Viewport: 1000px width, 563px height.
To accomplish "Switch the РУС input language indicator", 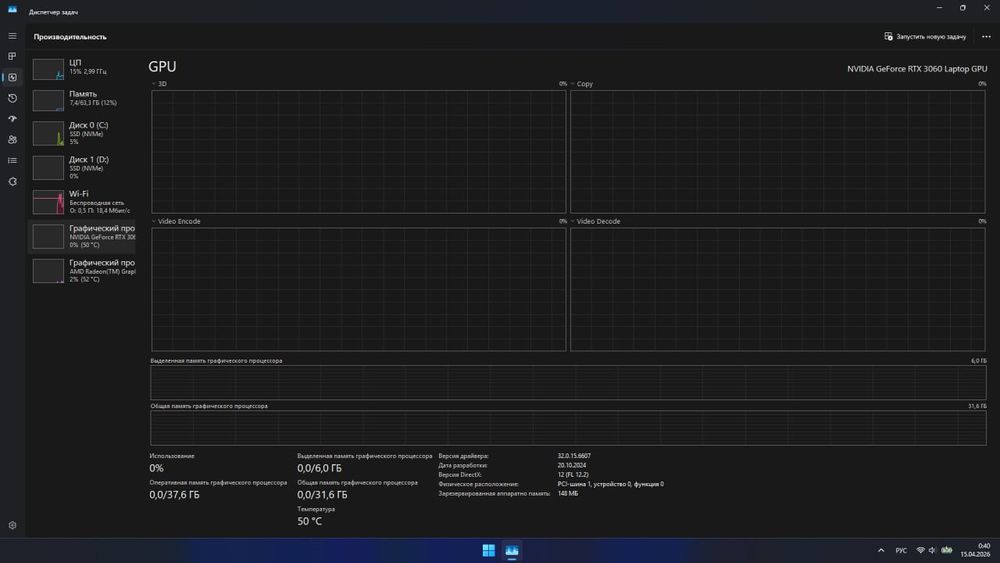I will (901, 550).
